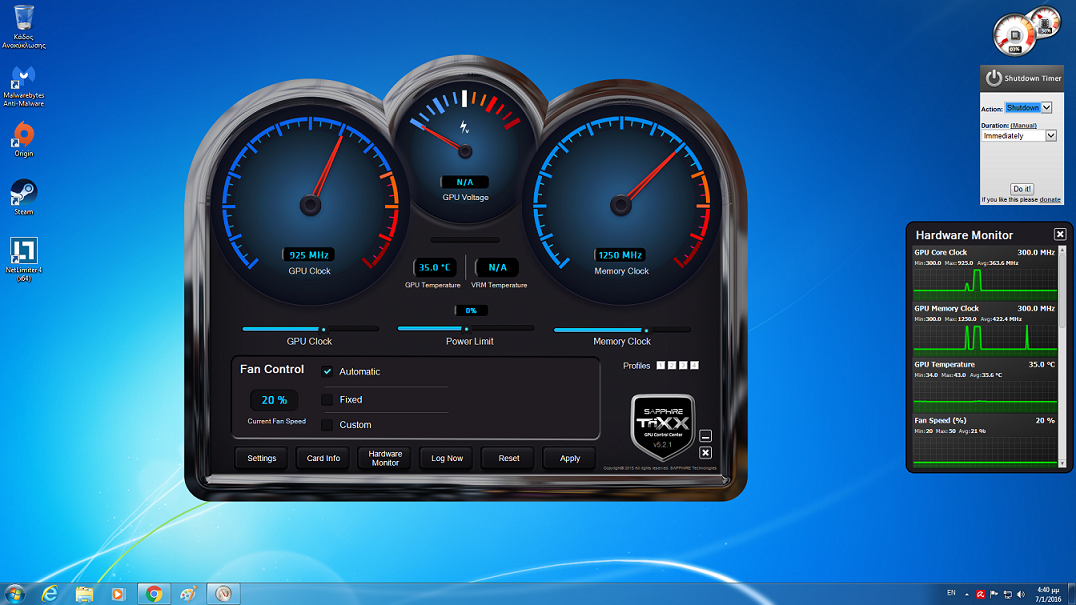Select profile 4
1076x605 pixels.
694,366
